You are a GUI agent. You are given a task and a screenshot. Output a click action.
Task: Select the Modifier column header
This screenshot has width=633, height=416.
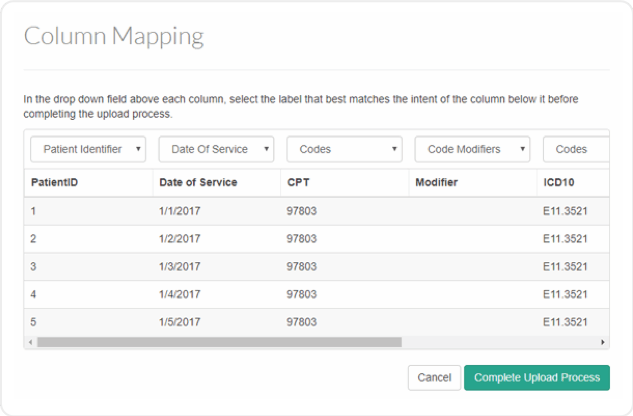pos(436,183)
